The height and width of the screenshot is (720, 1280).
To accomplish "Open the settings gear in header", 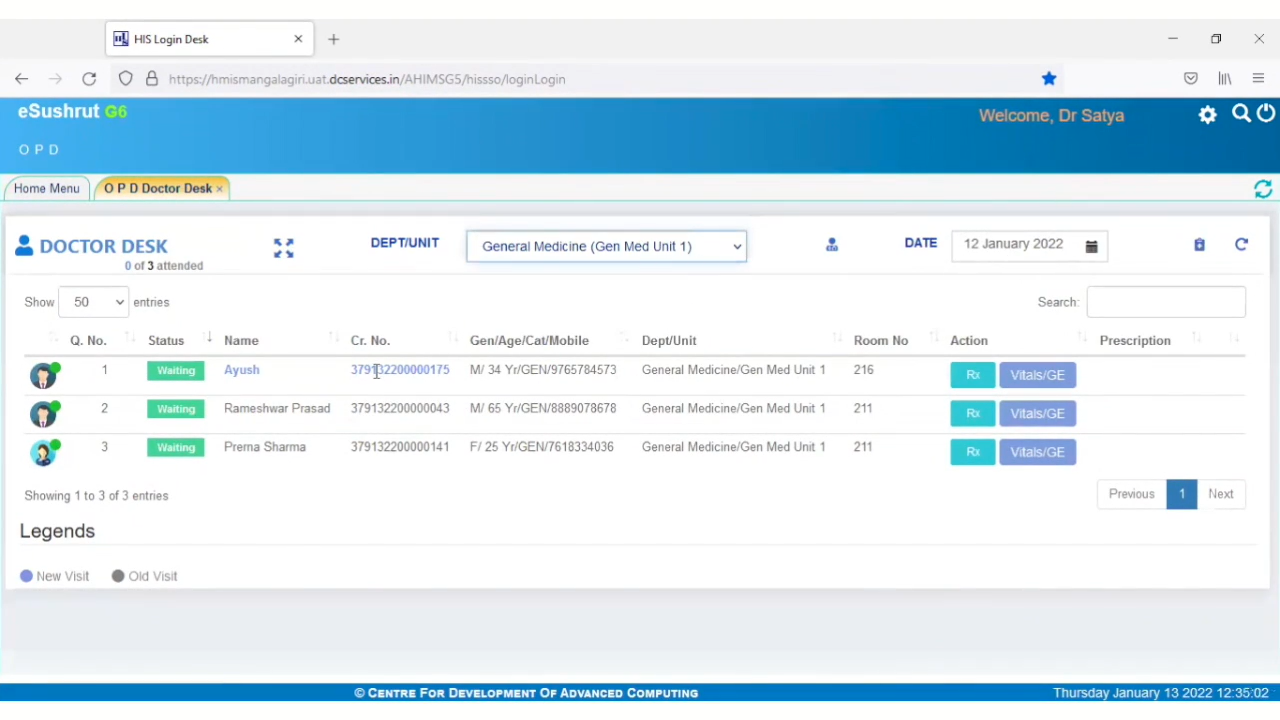I will point(1208,115).
